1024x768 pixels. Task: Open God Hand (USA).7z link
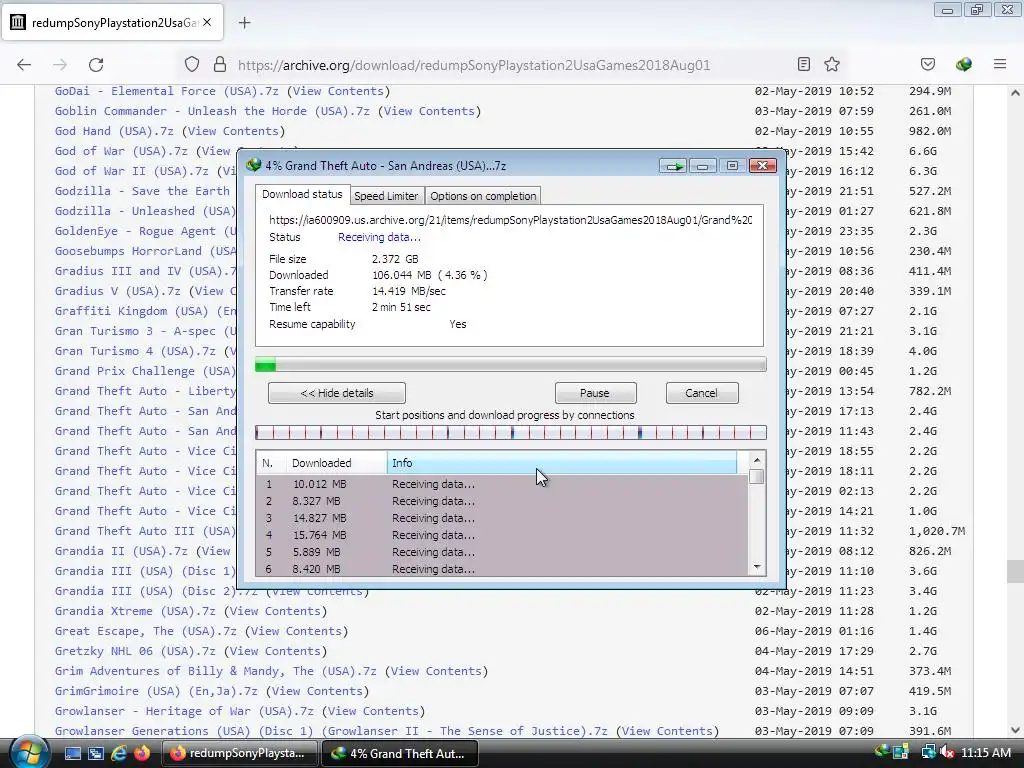tap(114, 131)
